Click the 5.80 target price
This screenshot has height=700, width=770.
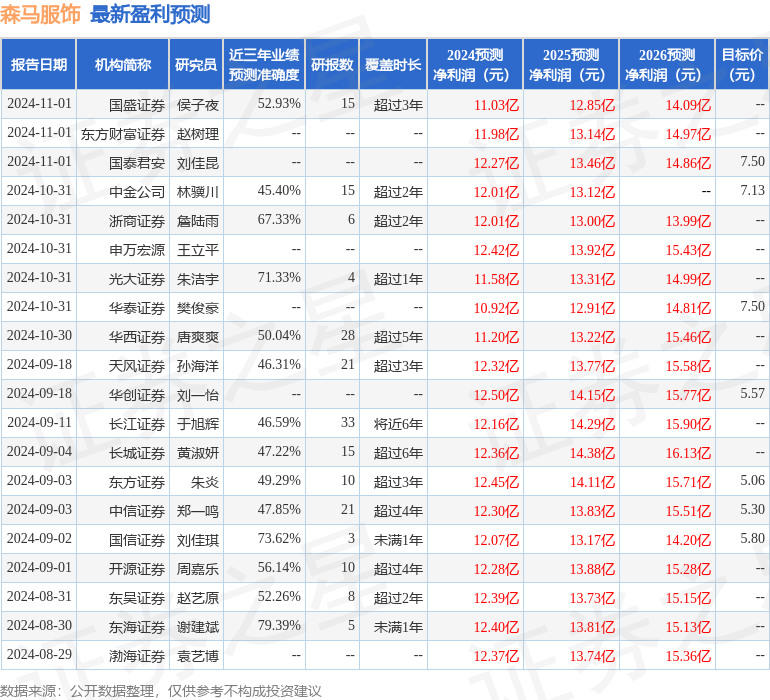pos(752,538)
